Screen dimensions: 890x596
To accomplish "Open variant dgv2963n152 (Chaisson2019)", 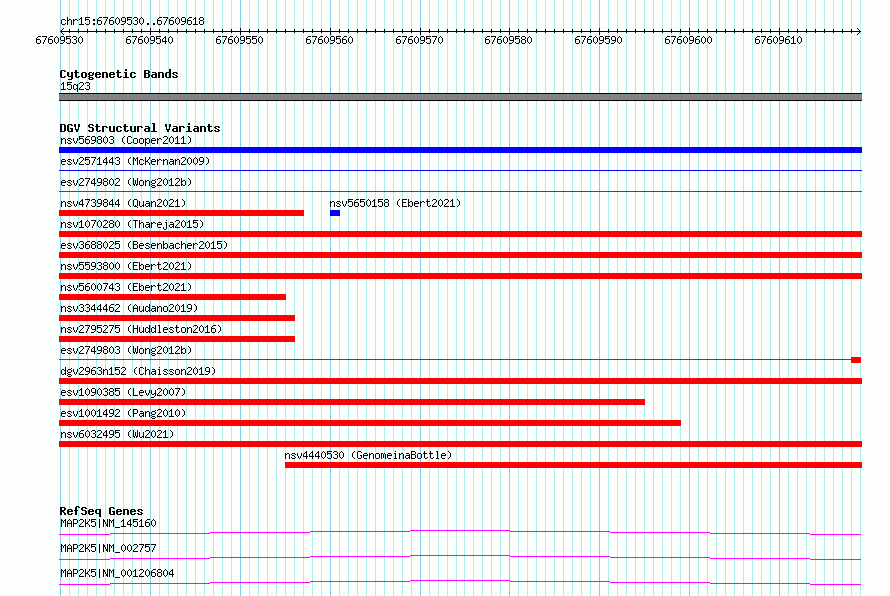I will pyautogui.click(x=138, y=371).
